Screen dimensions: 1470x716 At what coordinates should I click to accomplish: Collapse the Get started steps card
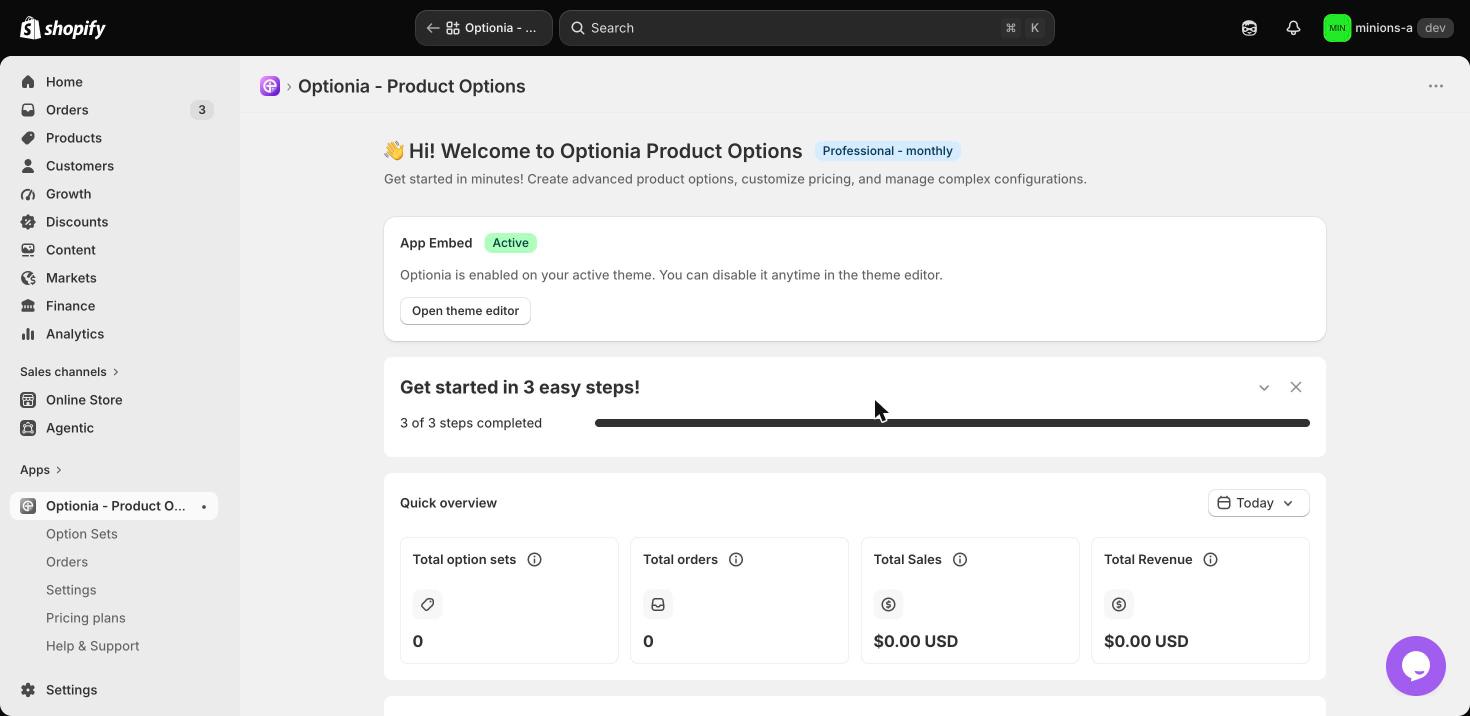(x=1264, y=387)
